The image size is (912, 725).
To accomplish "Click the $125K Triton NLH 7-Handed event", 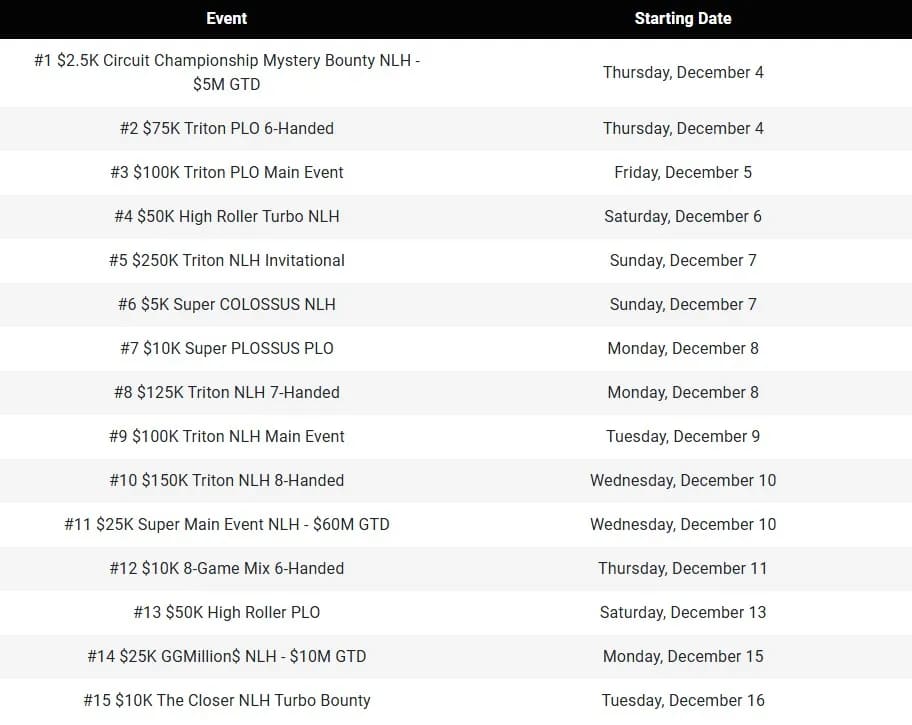I will click(227, 392).
